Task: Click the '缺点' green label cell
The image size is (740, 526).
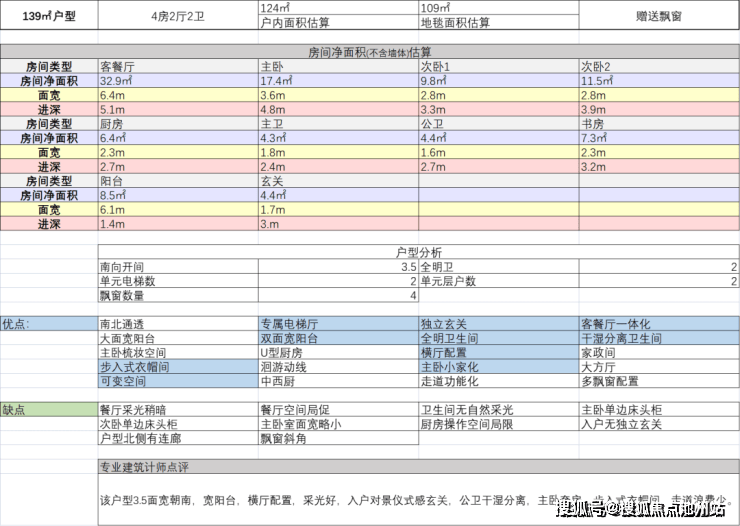Action: pos(49,409)
